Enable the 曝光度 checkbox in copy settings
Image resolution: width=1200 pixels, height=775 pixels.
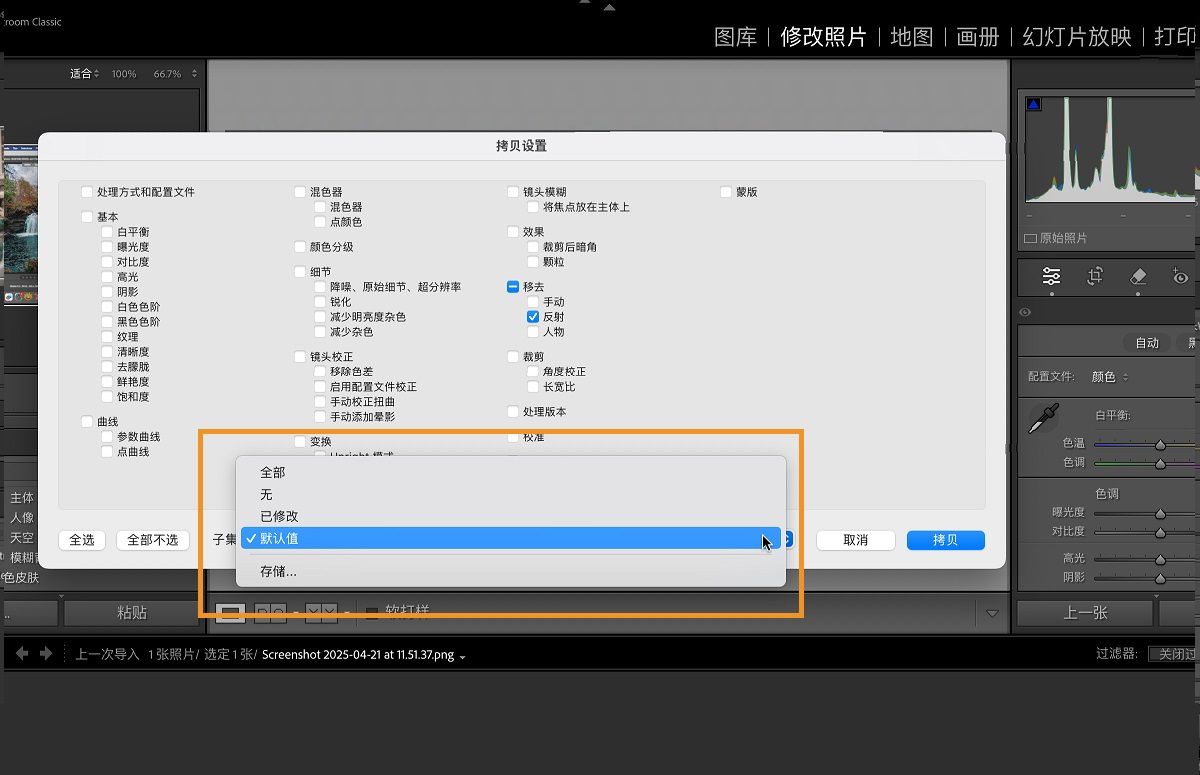pos(107,246)
